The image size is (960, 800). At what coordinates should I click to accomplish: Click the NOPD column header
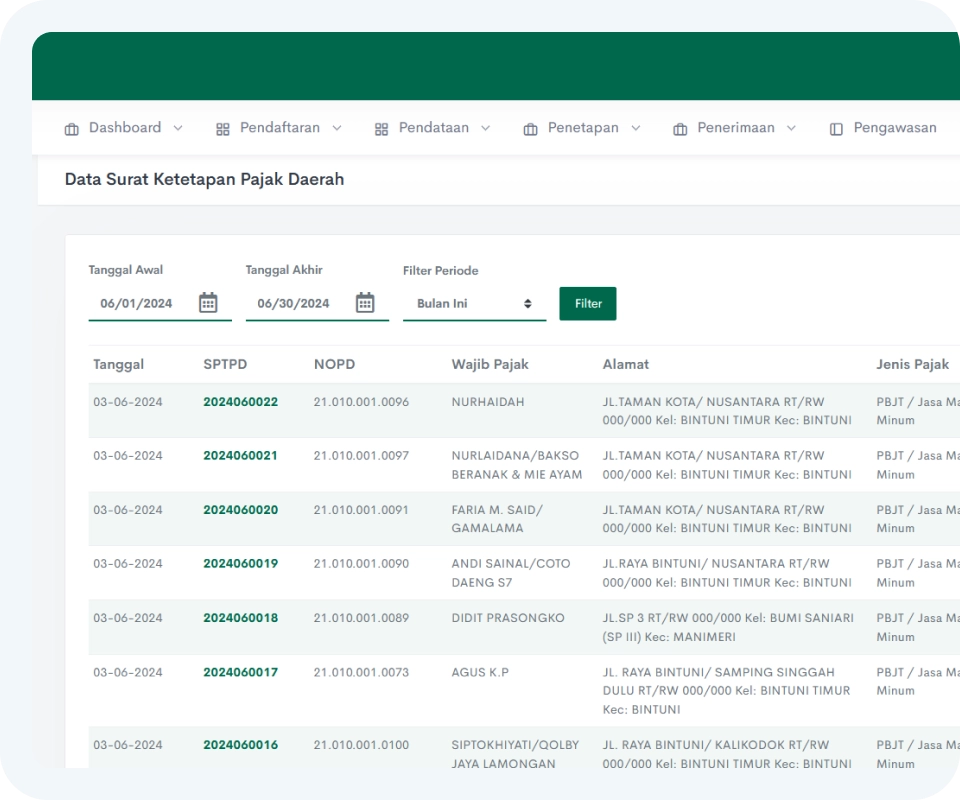pos(334,364)
